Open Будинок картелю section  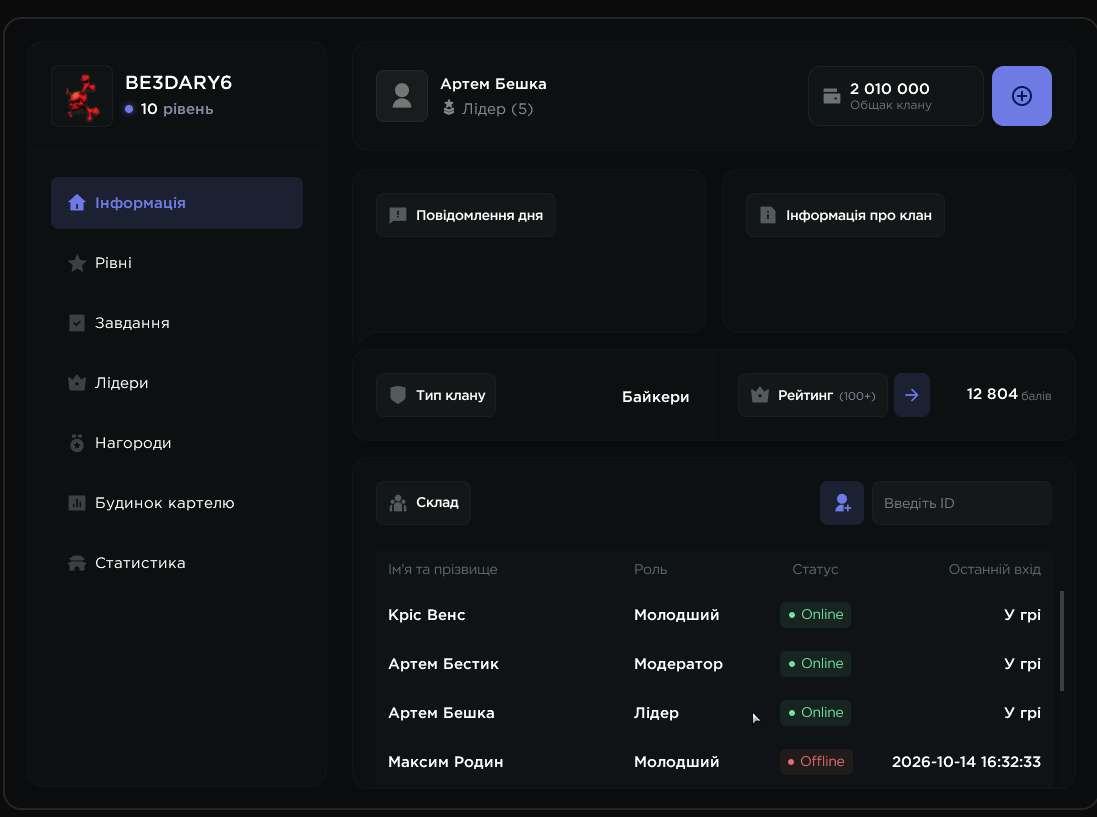[x=177, y=504]
